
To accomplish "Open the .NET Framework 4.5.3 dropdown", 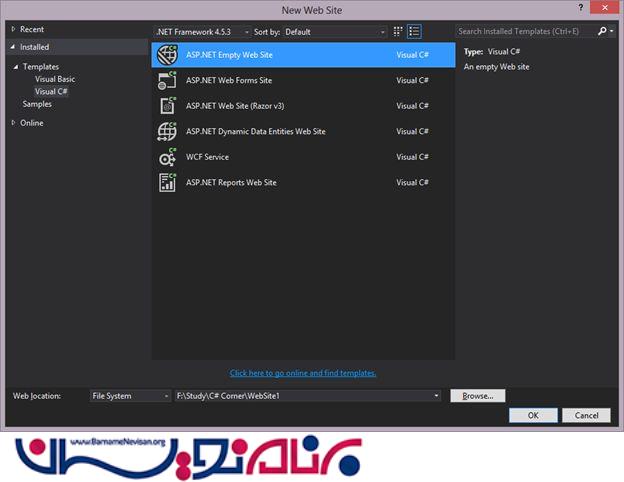I will (x=202, y=32).
